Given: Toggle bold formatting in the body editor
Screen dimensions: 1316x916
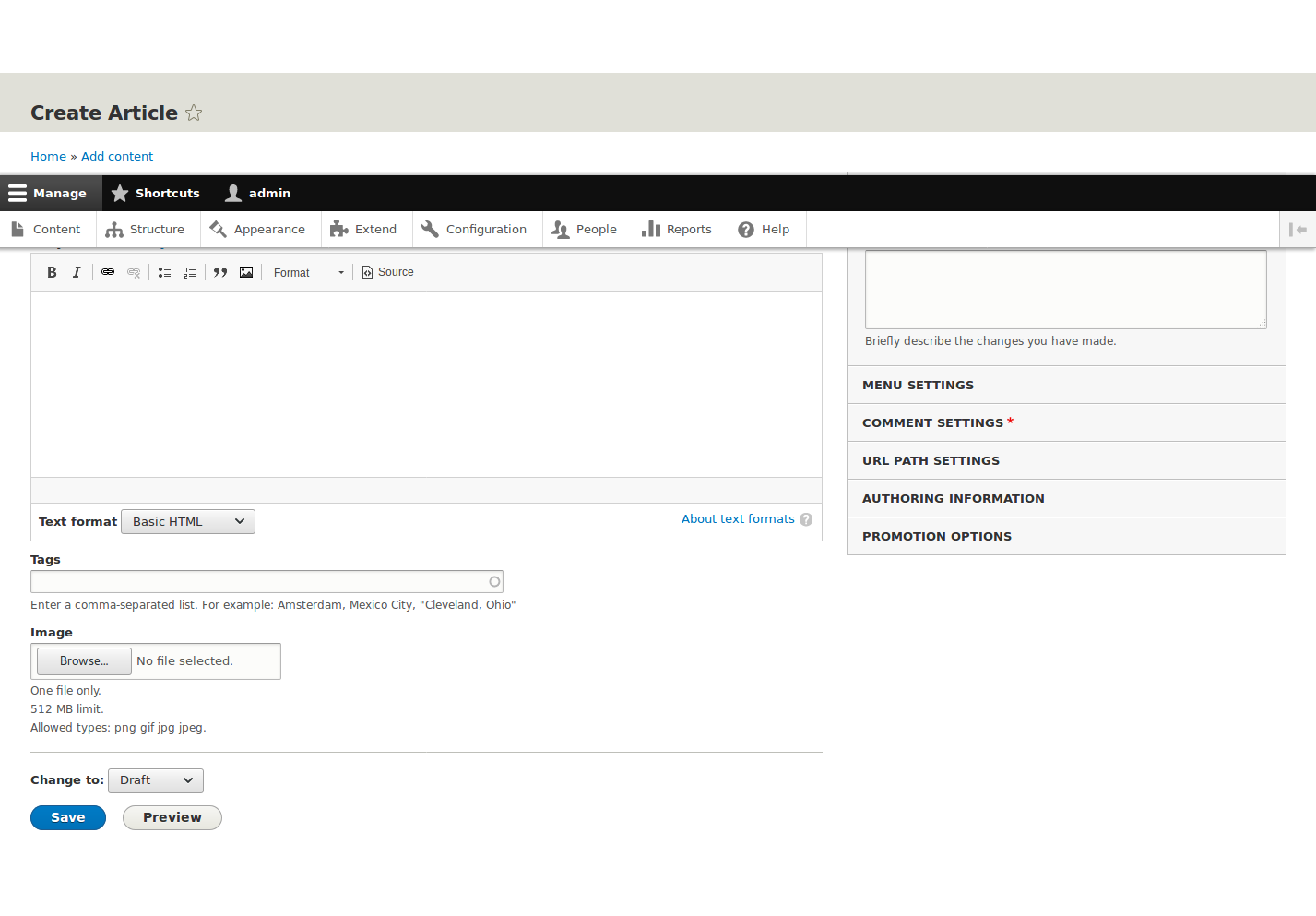Looking at the screenshot, I should [52, 271].
